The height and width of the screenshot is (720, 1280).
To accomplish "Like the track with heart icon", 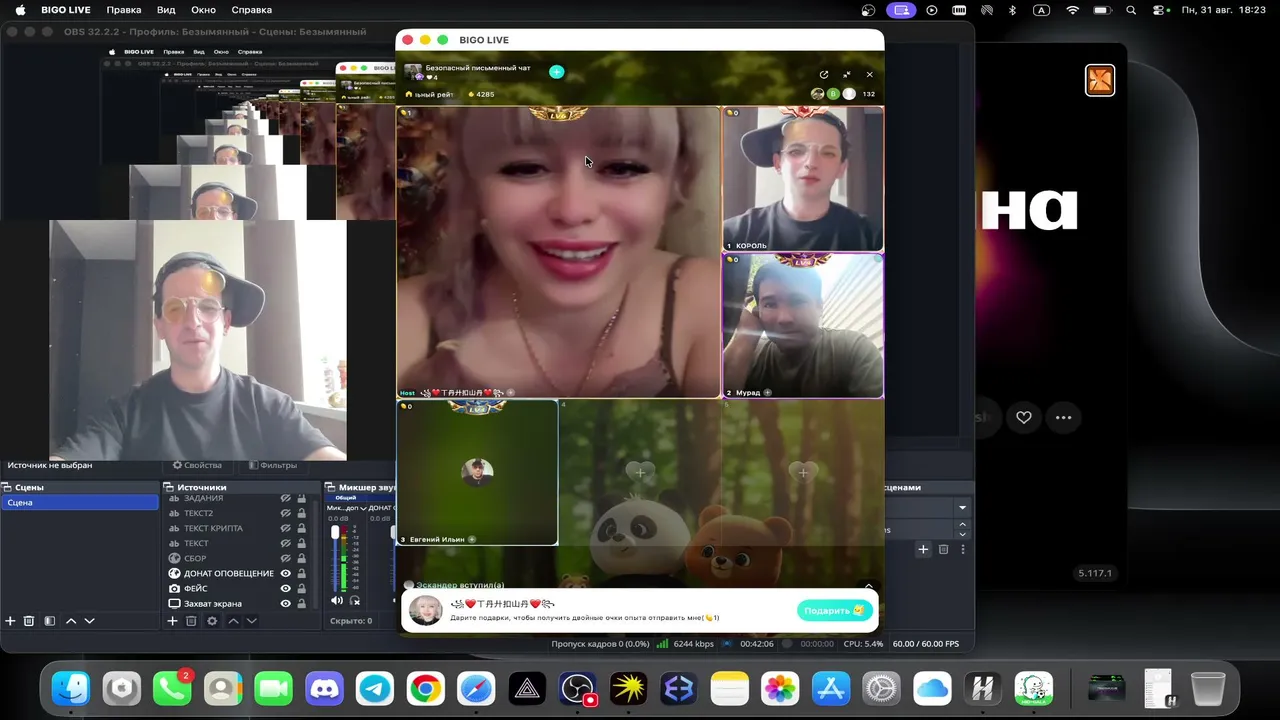I will coord(1024,417).
